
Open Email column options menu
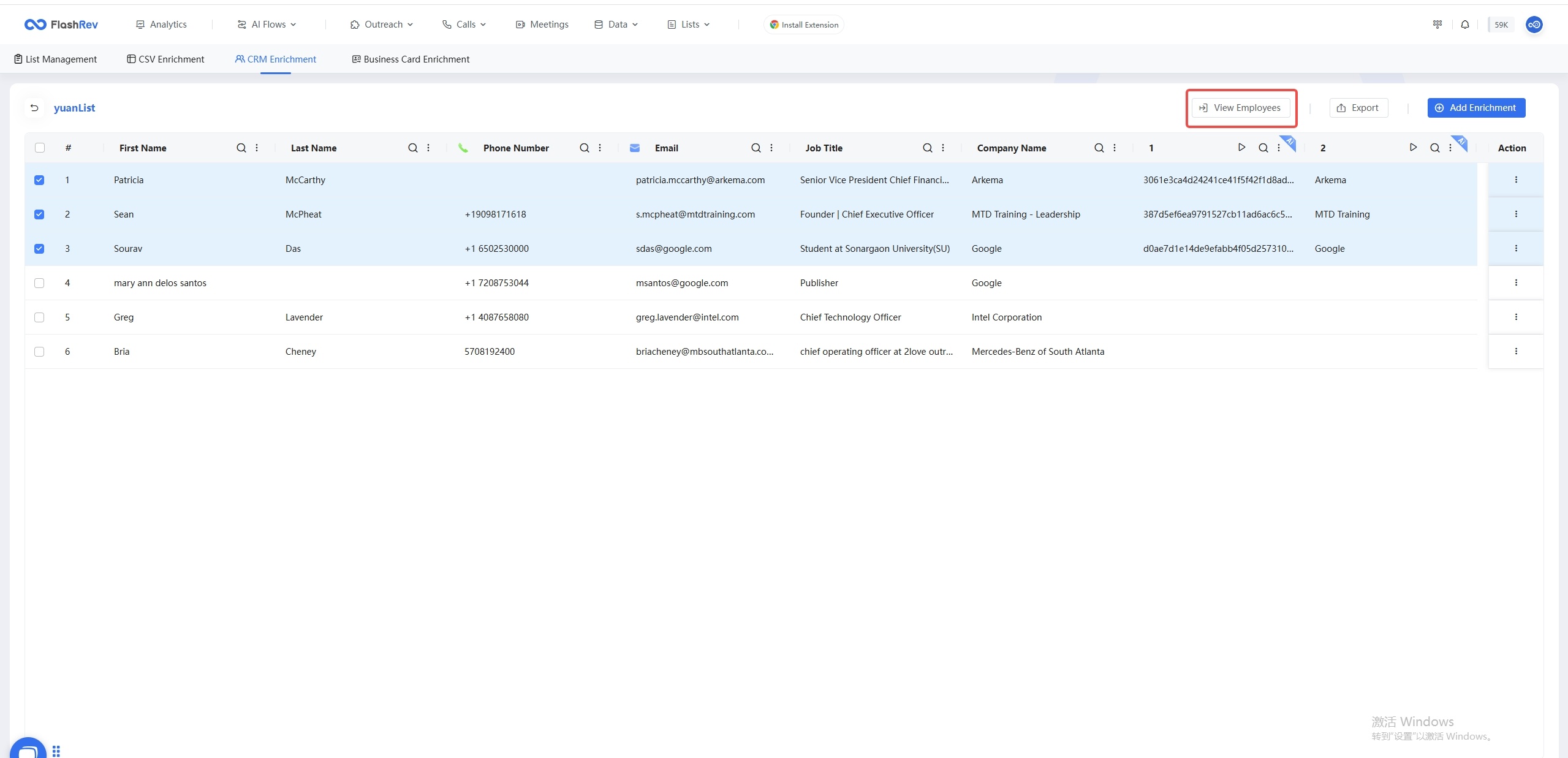coord(771,148)
